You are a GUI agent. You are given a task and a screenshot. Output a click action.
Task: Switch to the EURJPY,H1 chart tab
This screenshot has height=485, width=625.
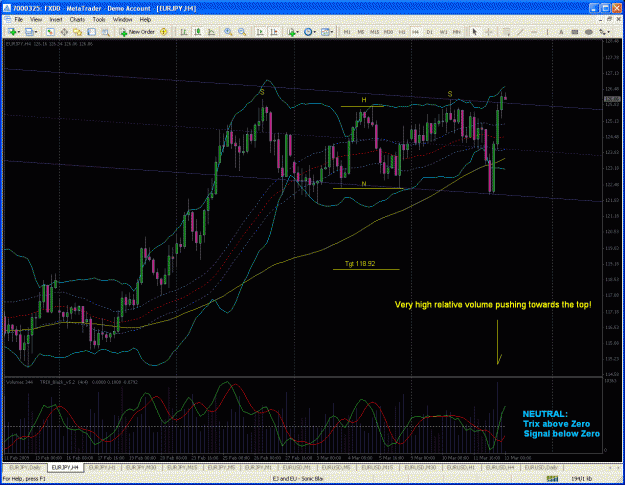tap(102, 467)
